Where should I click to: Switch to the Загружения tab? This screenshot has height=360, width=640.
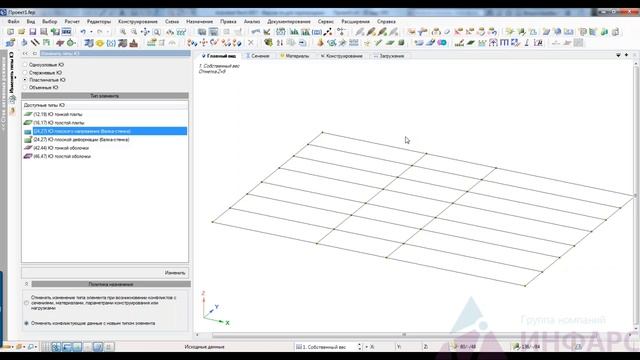tap(389, 56)
